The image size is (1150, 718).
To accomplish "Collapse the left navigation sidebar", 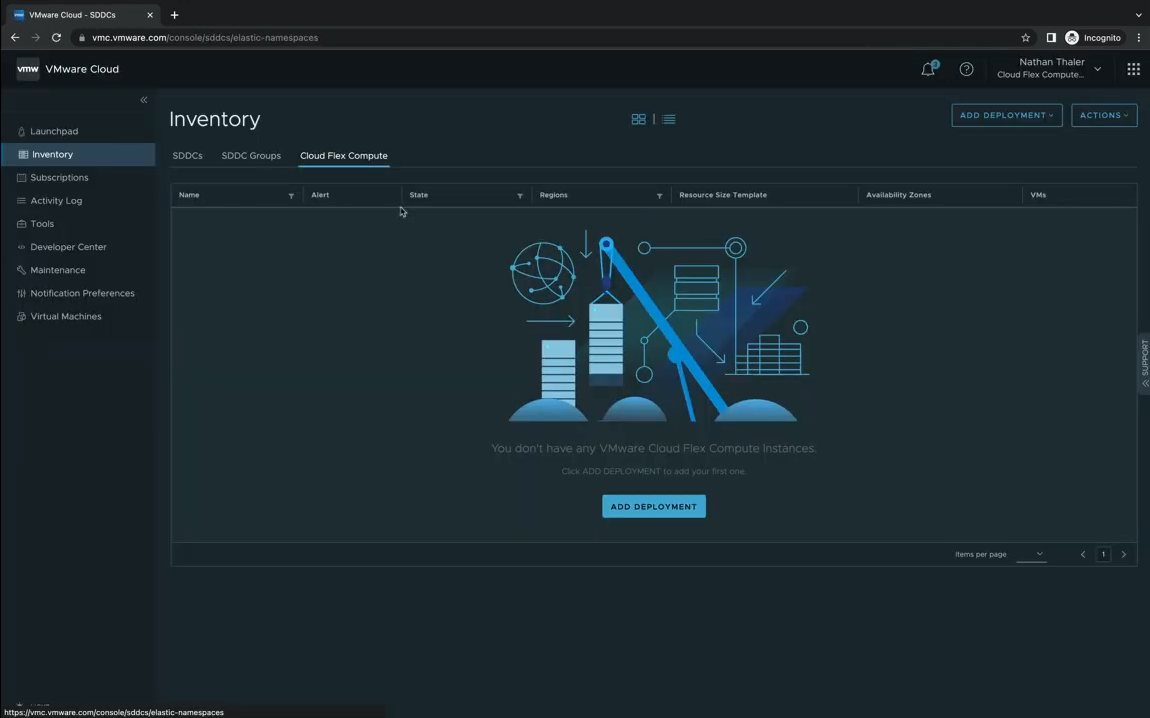I will [x=144, y=100].
